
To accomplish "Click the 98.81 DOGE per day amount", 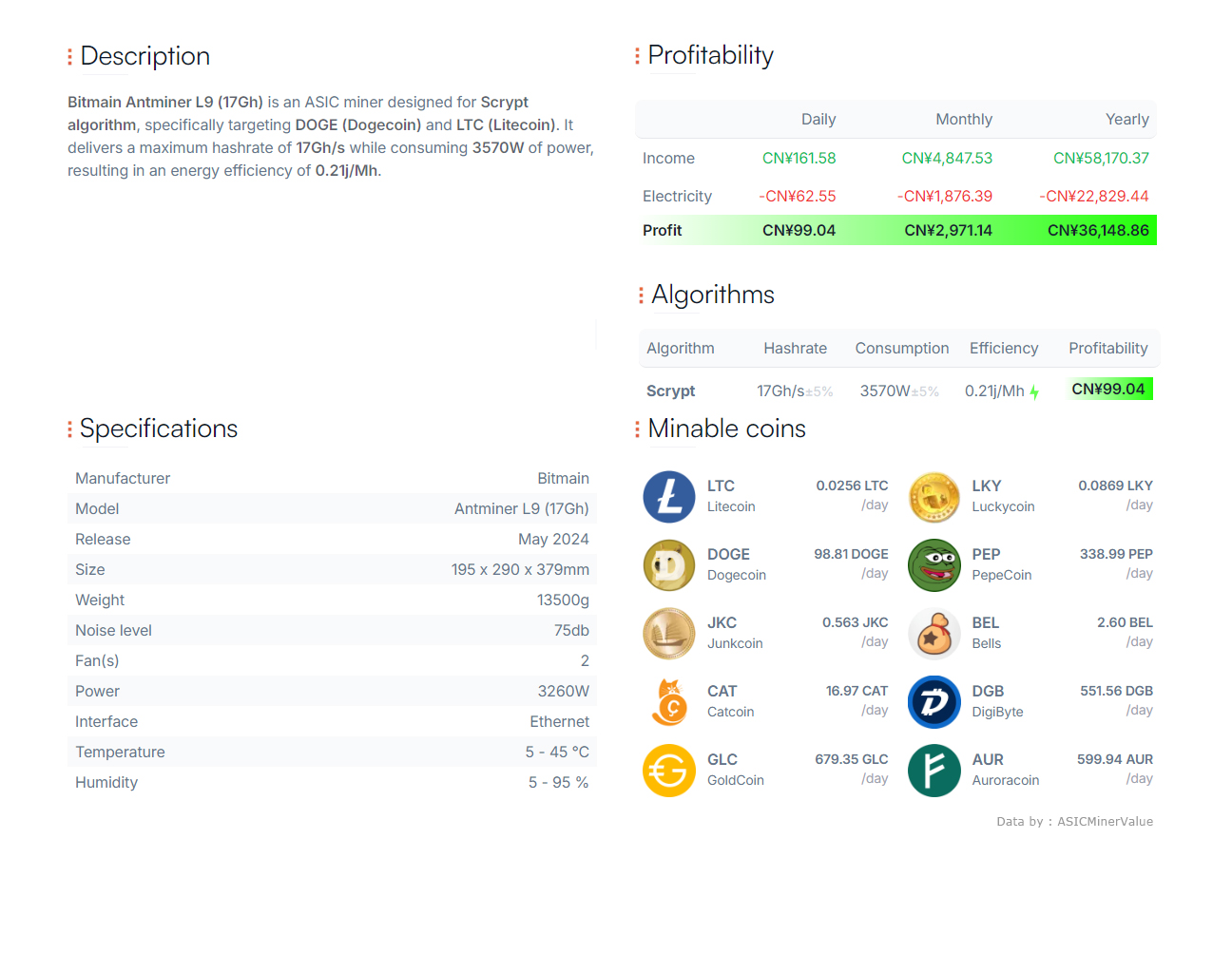I will click(851, 554).
